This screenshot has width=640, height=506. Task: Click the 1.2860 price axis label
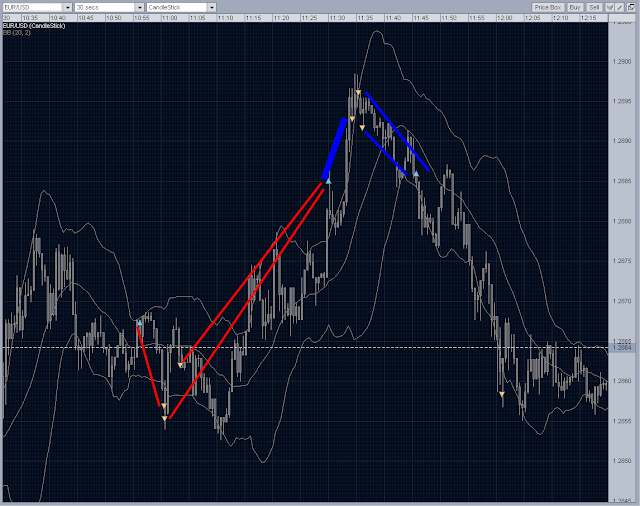[x=622, y=381]
